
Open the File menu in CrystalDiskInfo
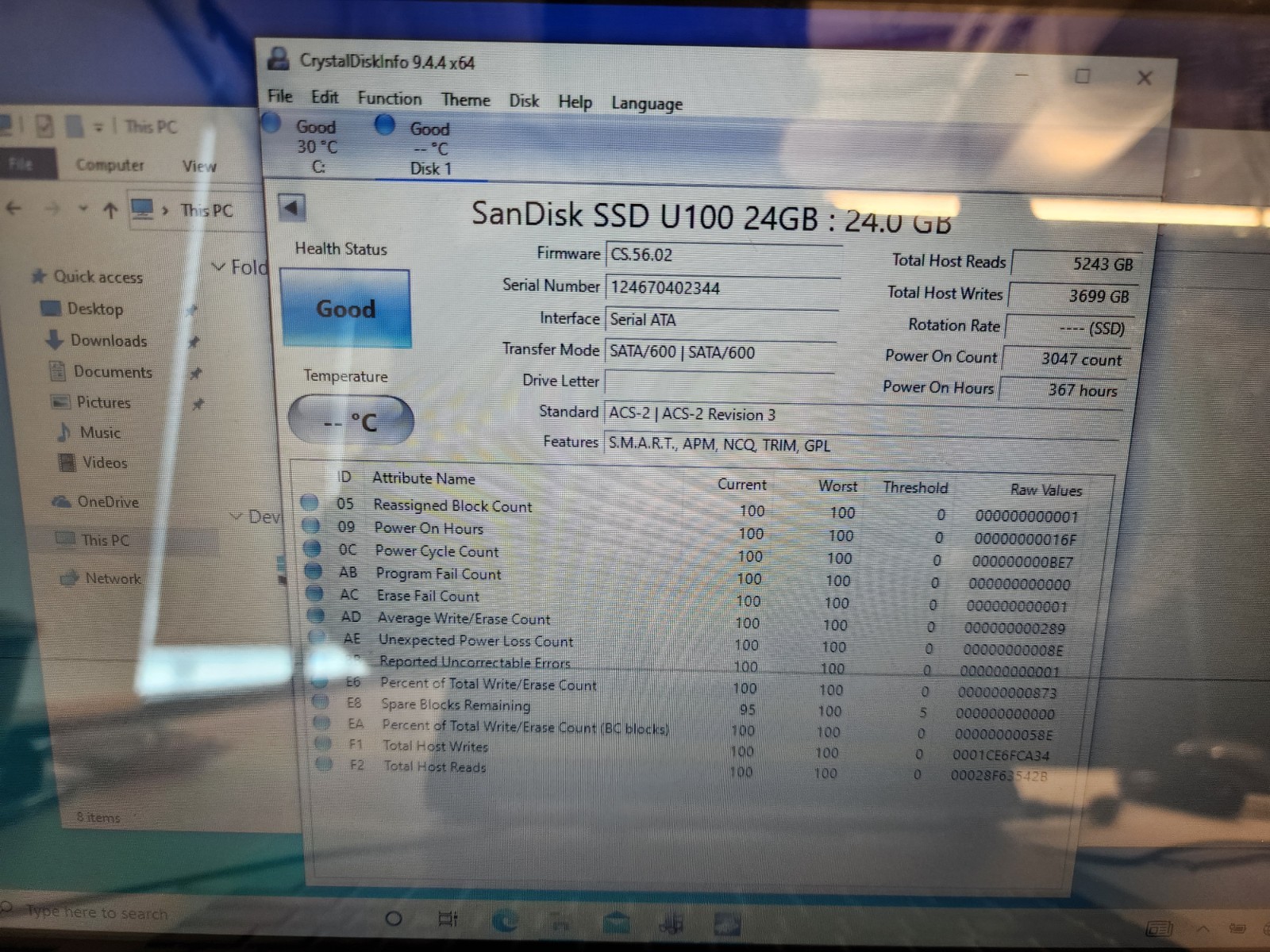tap(280, 97)
